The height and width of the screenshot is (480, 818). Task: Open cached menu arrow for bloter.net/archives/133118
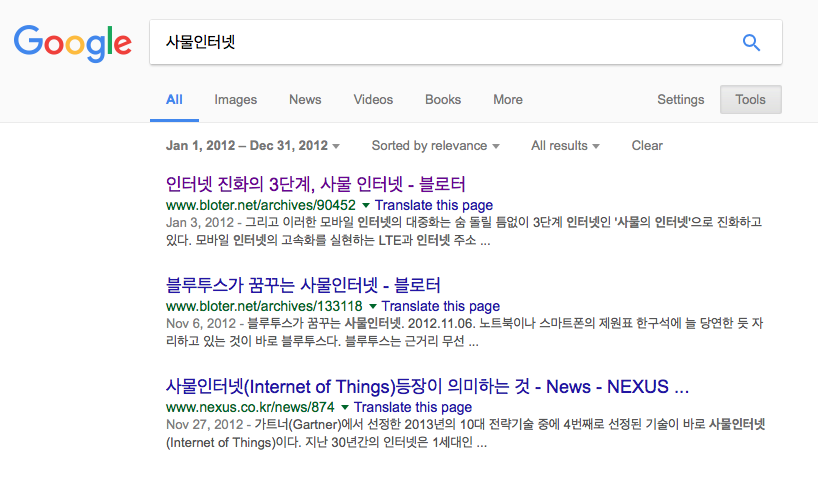pyautogui.click(x=372, y=306)
